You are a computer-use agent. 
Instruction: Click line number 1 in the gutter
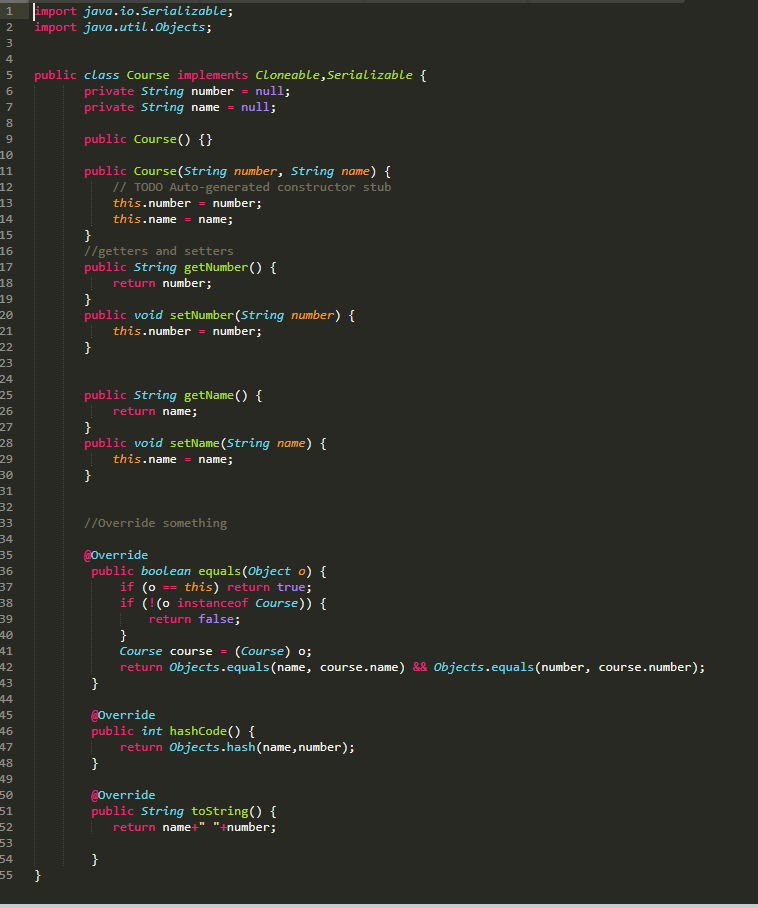9,11
